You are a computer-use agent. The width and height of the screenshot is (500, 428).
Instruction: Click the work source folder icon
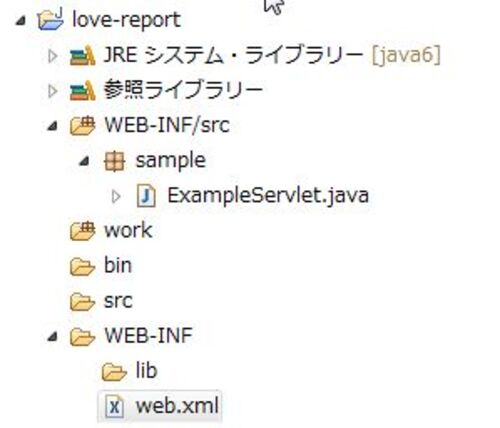click(83, 231)
